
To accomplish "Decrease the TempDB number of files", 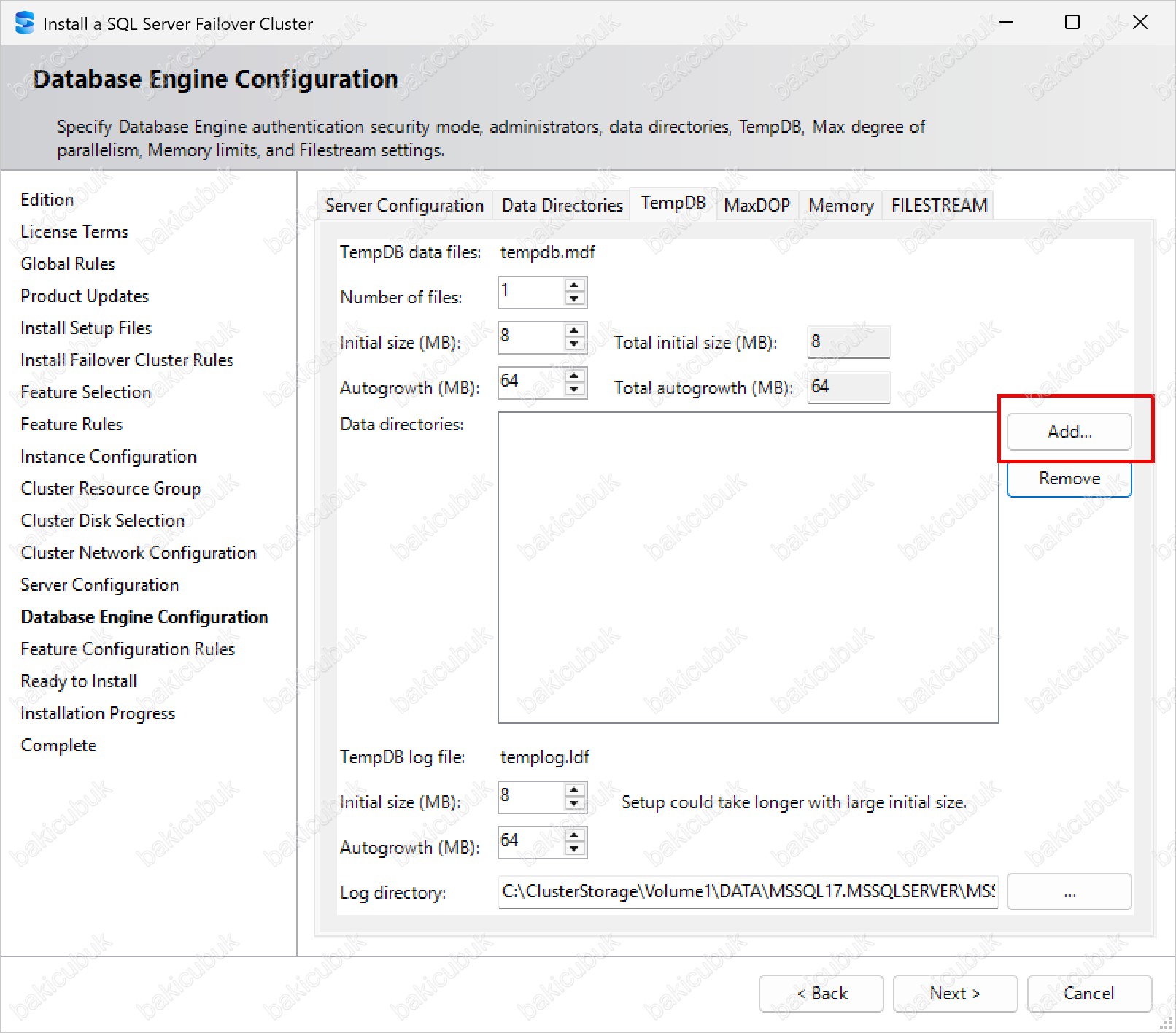I will pos(575,298).
